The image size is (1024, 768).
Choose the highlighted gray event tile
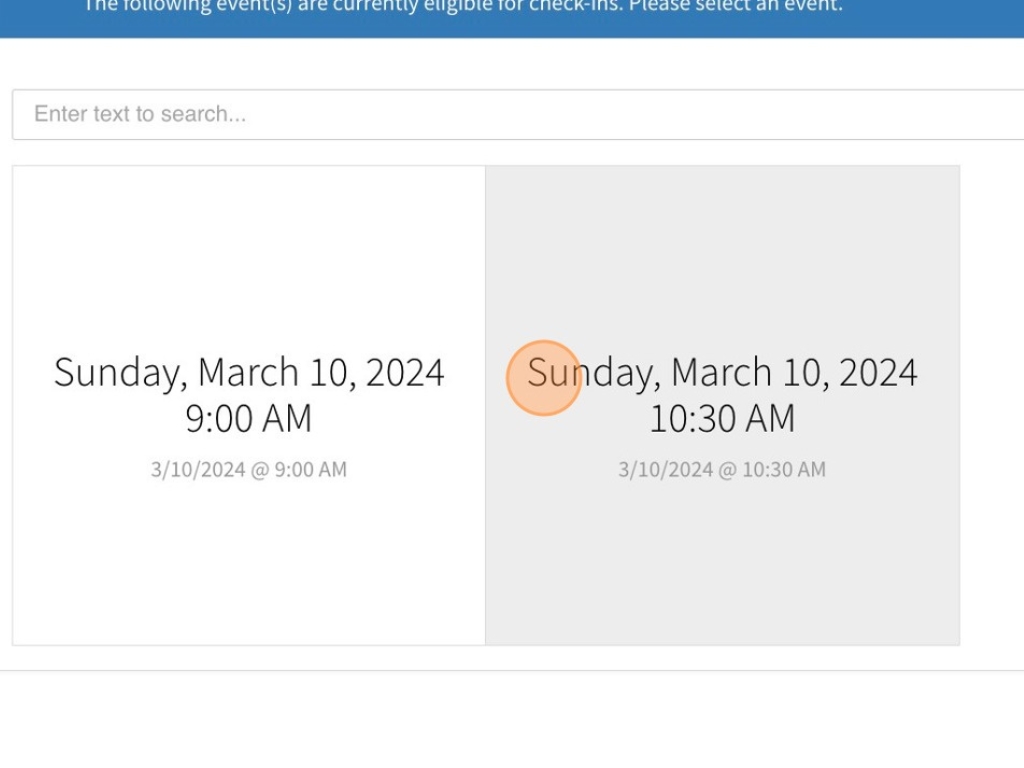(x=722, y=550)
